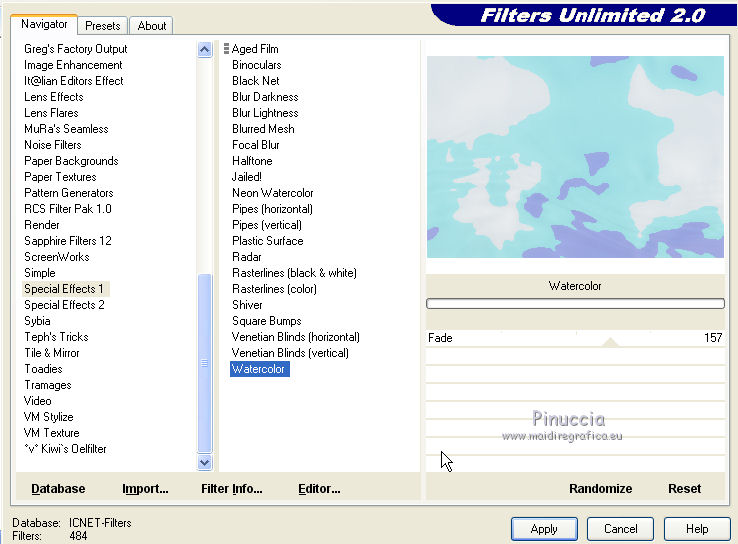Viewport: 738px width, 544px height.
Task: Open Filter Info...
Action: coord(232,489)
